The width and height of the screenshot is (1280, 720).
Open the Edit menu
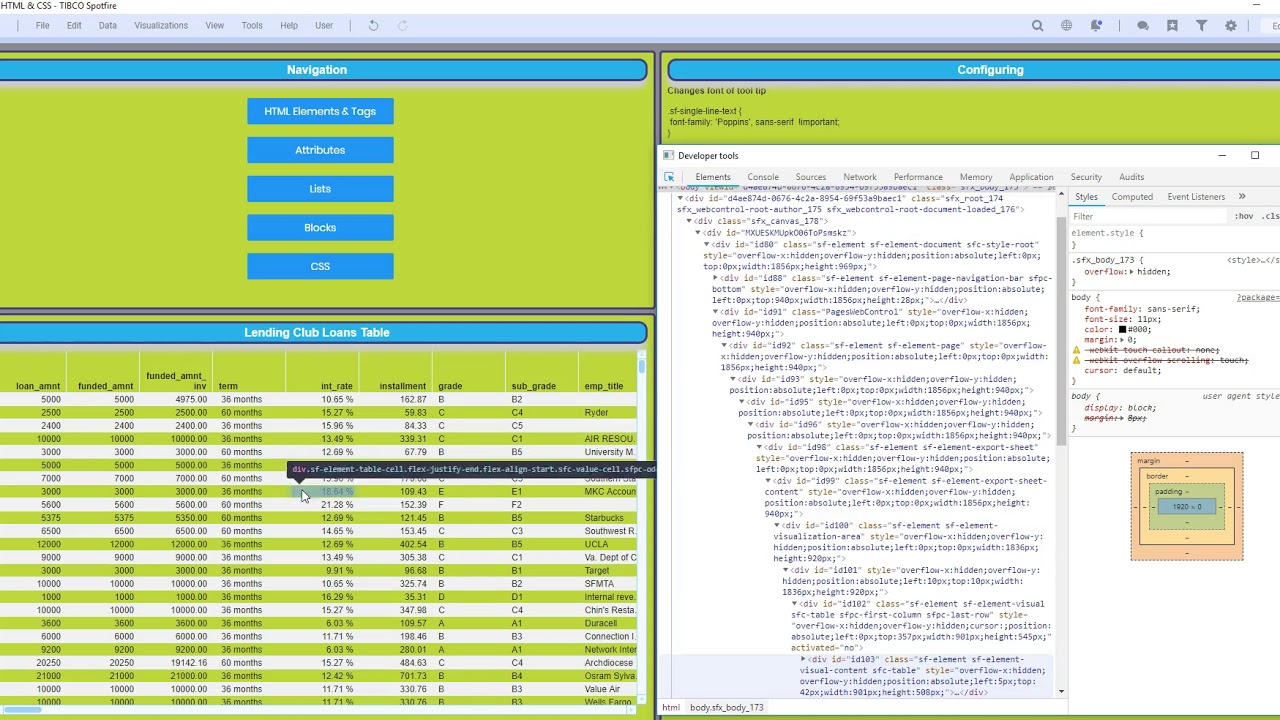click(x=74, y=26)
